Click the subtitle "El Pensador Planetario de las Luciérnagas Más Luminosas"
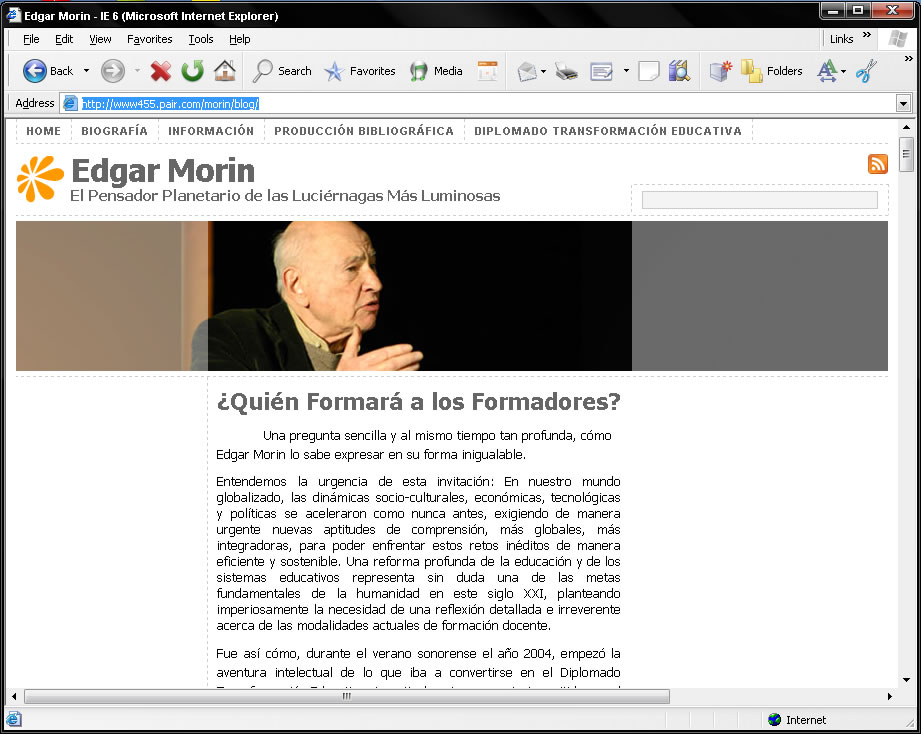The image size is (921, 734). click(285, 196)
